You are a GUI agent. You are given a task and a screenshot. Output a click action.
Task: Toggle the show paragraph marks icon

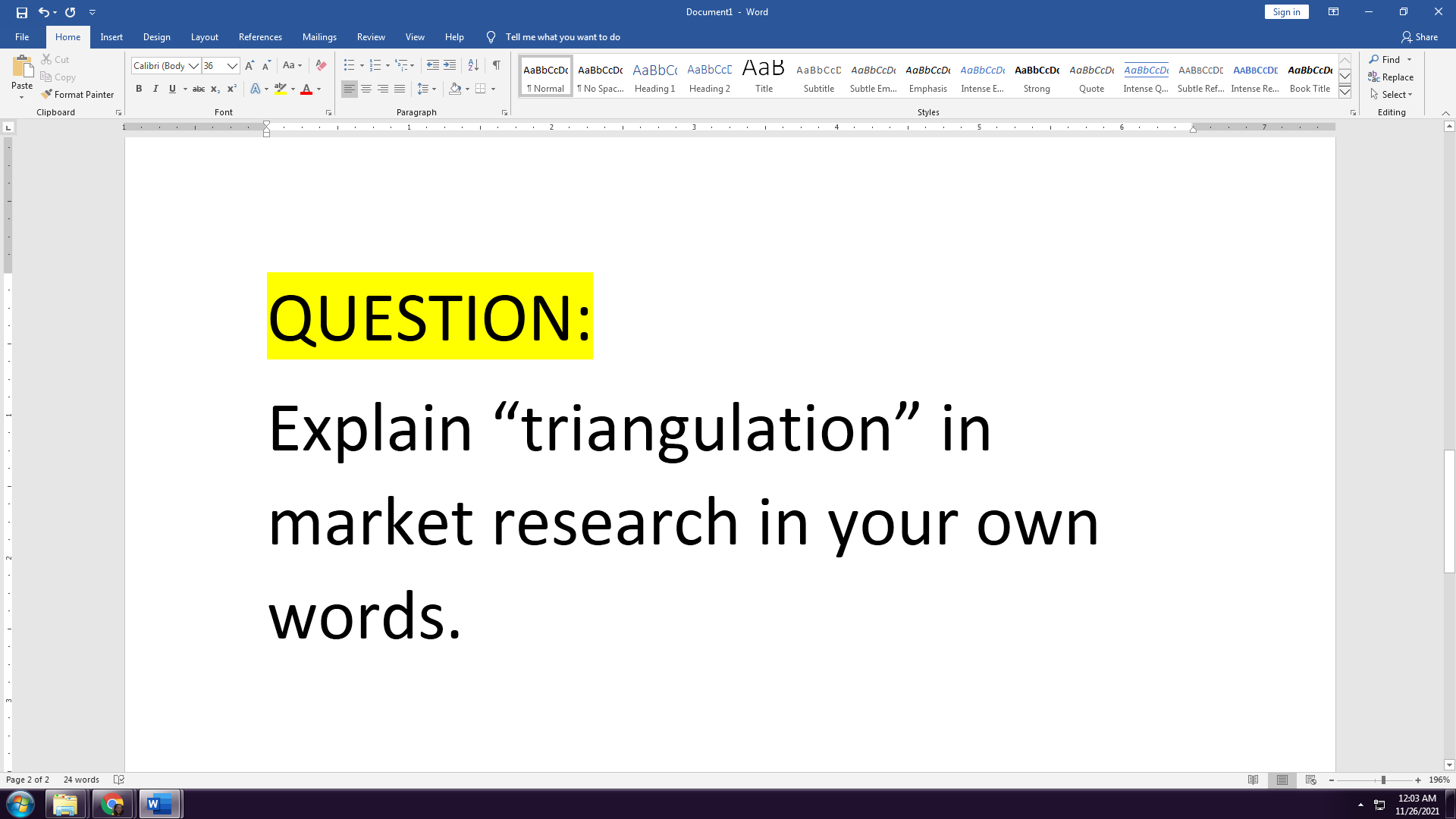pyautogui.click(x=497, y=65)
